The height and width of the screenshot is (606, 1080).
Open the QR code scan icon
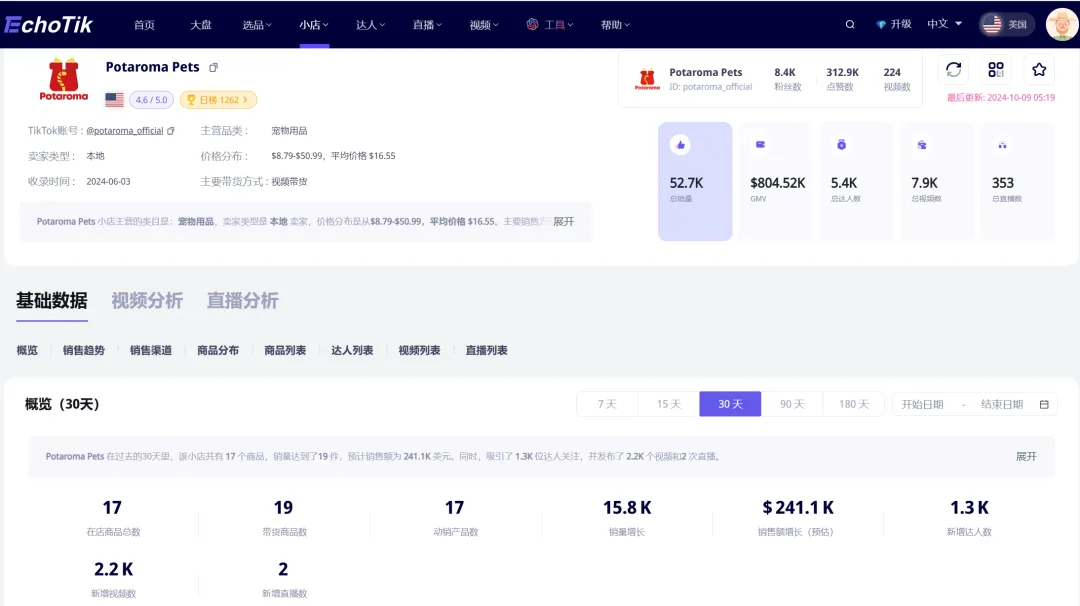[996, 69]
